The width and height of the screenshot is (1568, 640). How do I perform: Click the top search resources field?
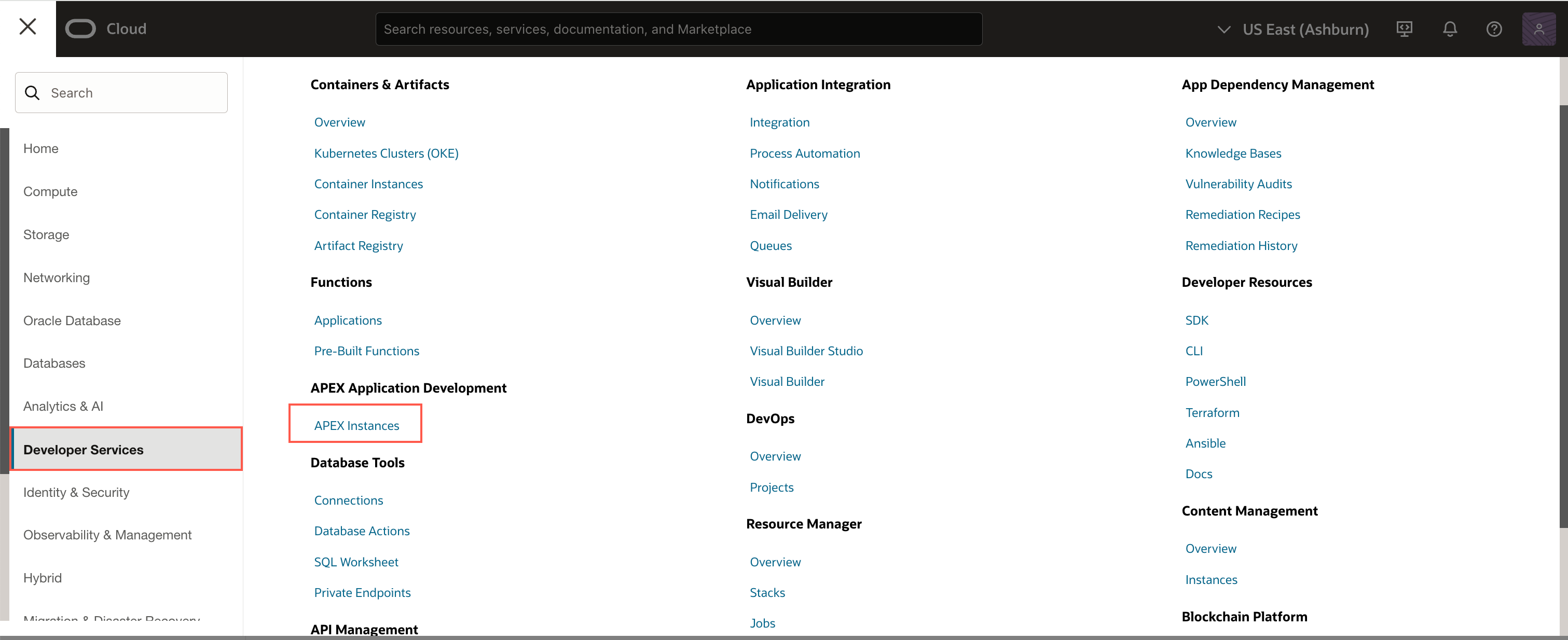(678, 29)
